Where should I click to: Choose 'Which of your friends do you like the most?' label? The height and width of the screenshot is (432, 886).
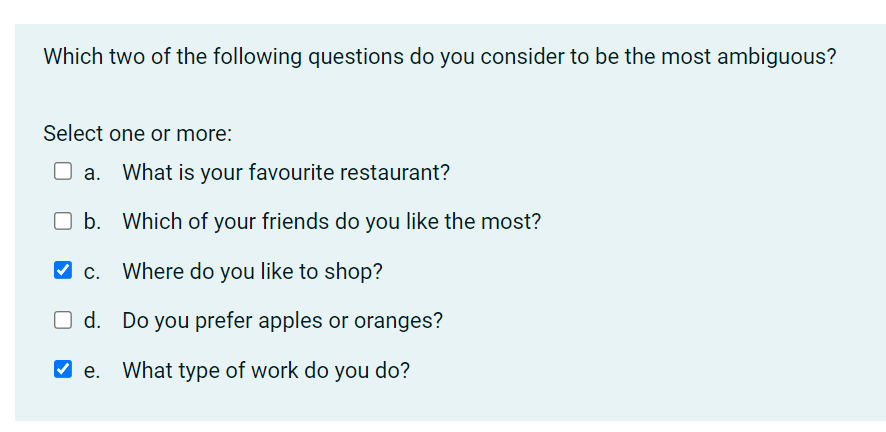332,222
